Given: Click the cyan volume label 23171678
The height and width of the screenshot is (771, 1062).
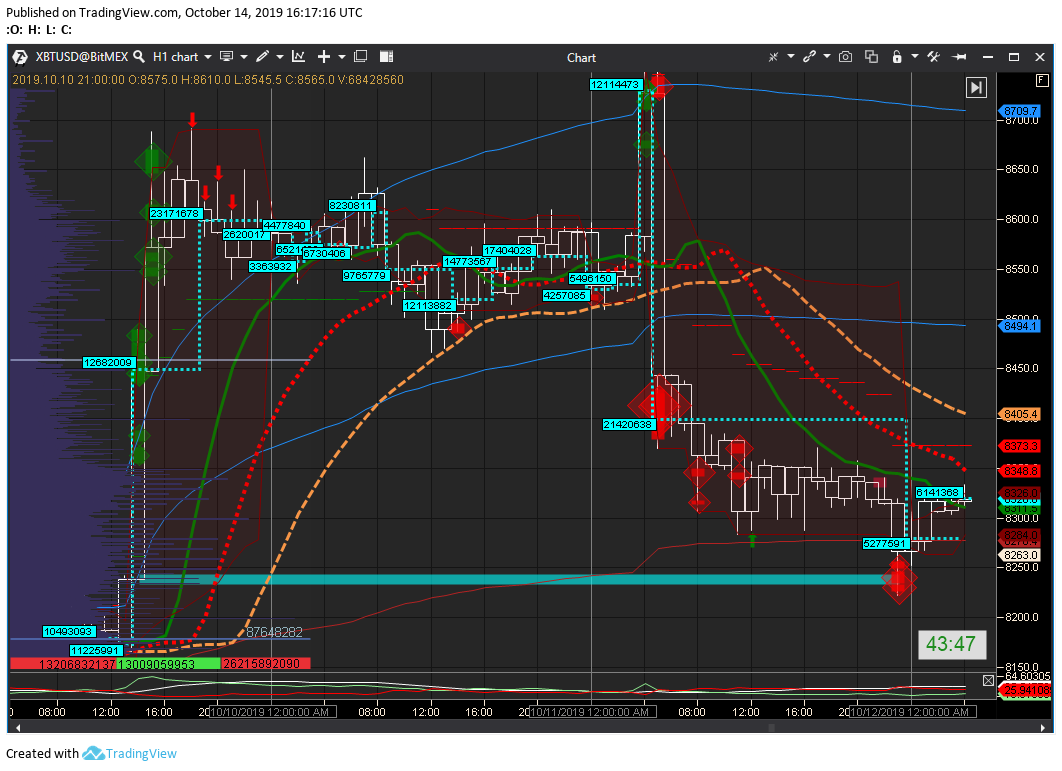Looking at the screenshot, I should click(175, 213).
